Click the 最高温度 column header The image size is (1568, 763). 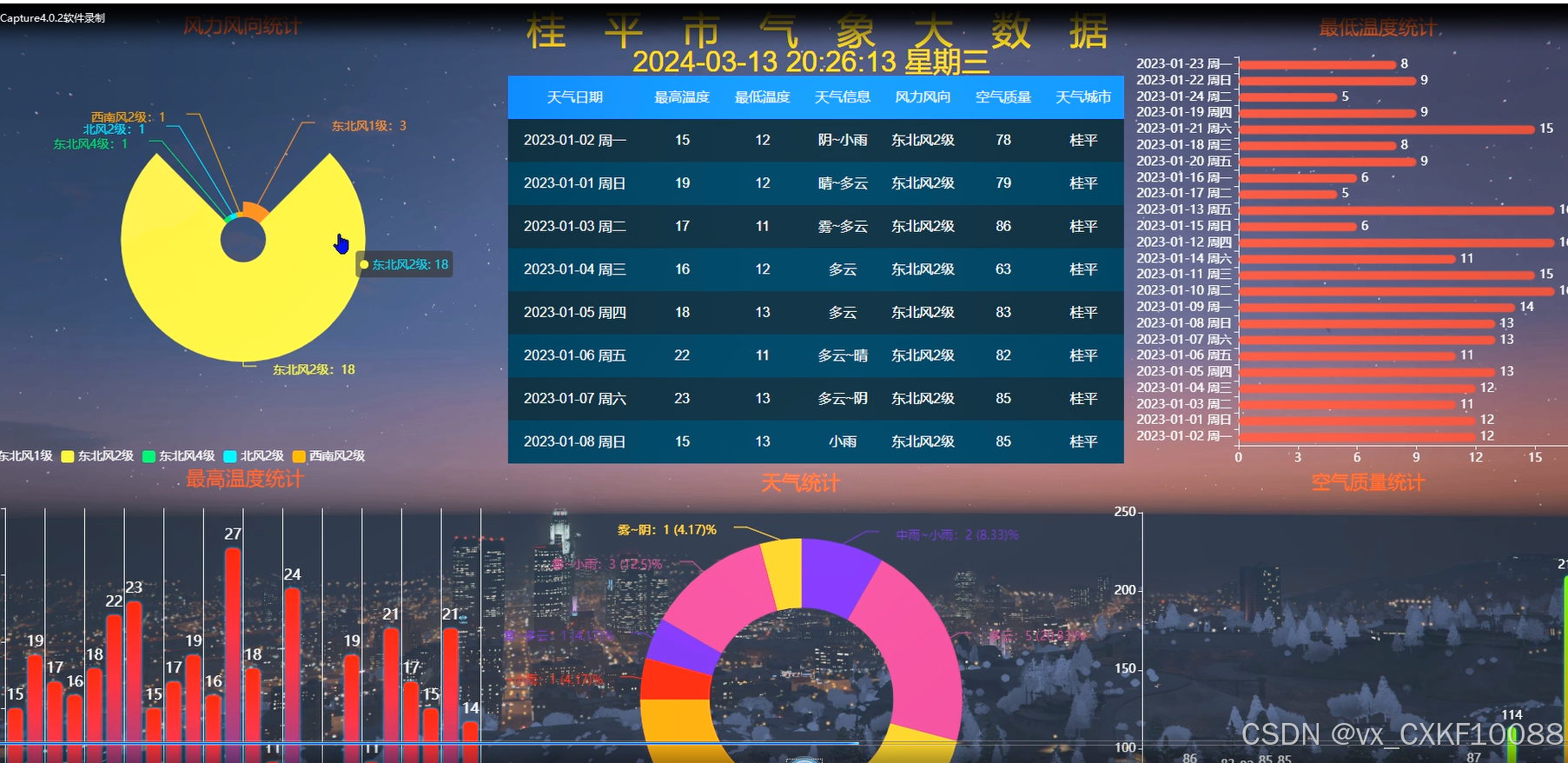[682, 97]
